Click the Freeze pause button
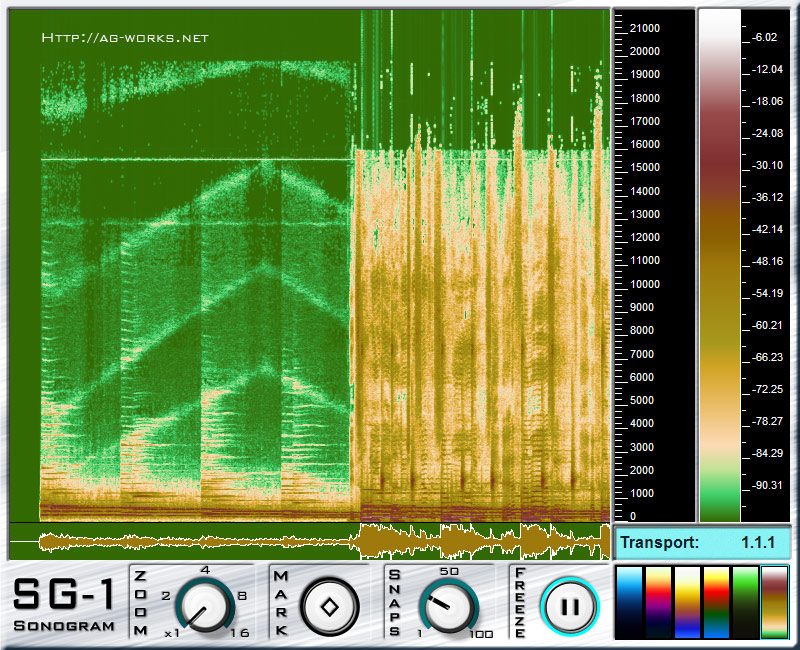The width and height of the screenshot is (800, 650). pos(568,606)
